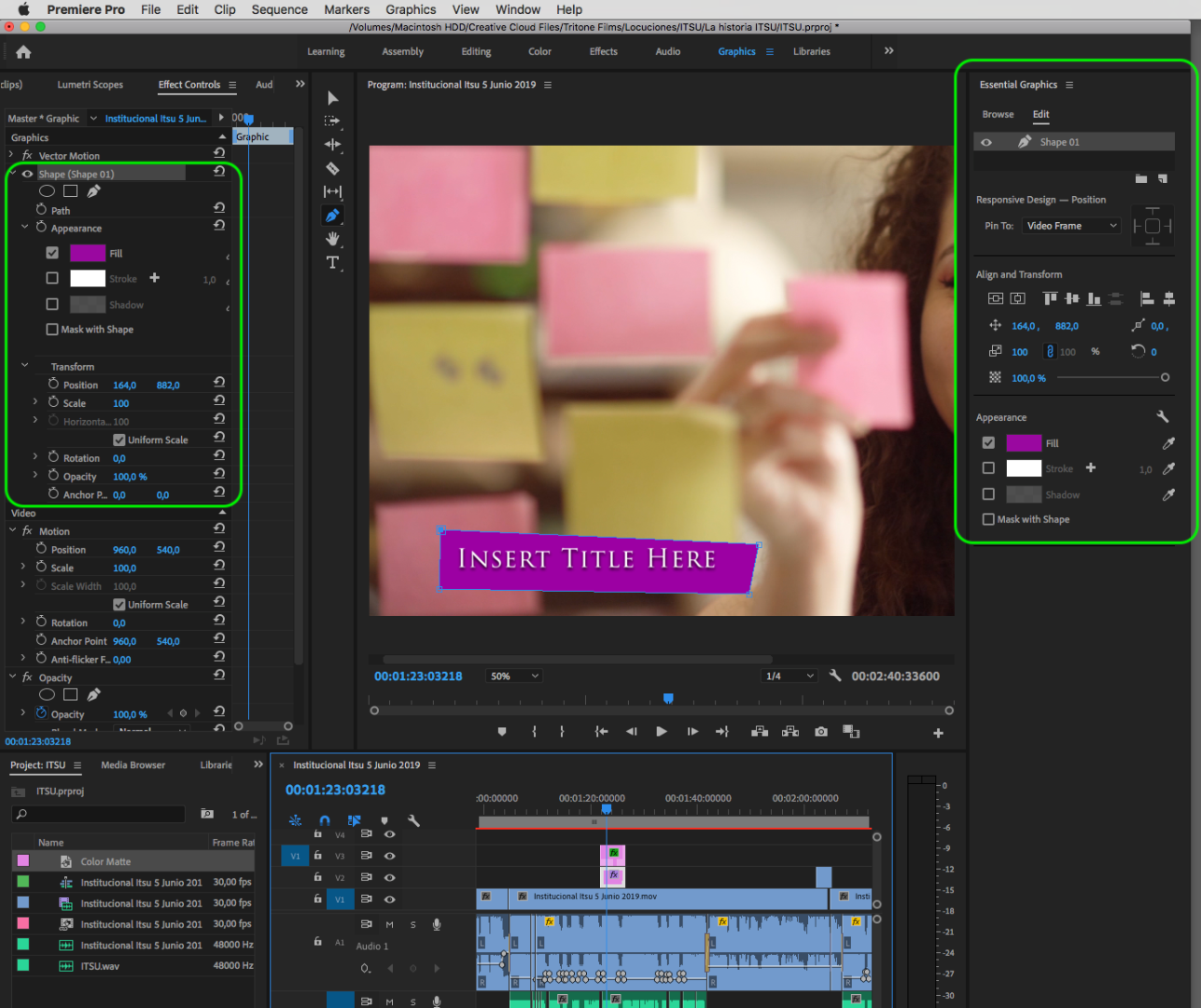
Task: Open the Markers menu
Action: pyautogui.click(x=347, y=9)
